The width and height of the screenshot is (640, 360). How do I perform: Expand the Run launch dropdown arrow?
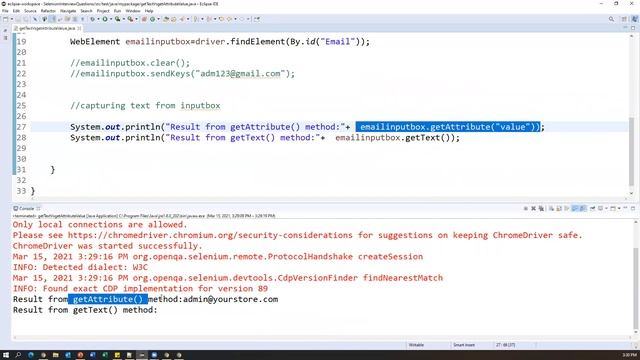click(x=111, y=19)
